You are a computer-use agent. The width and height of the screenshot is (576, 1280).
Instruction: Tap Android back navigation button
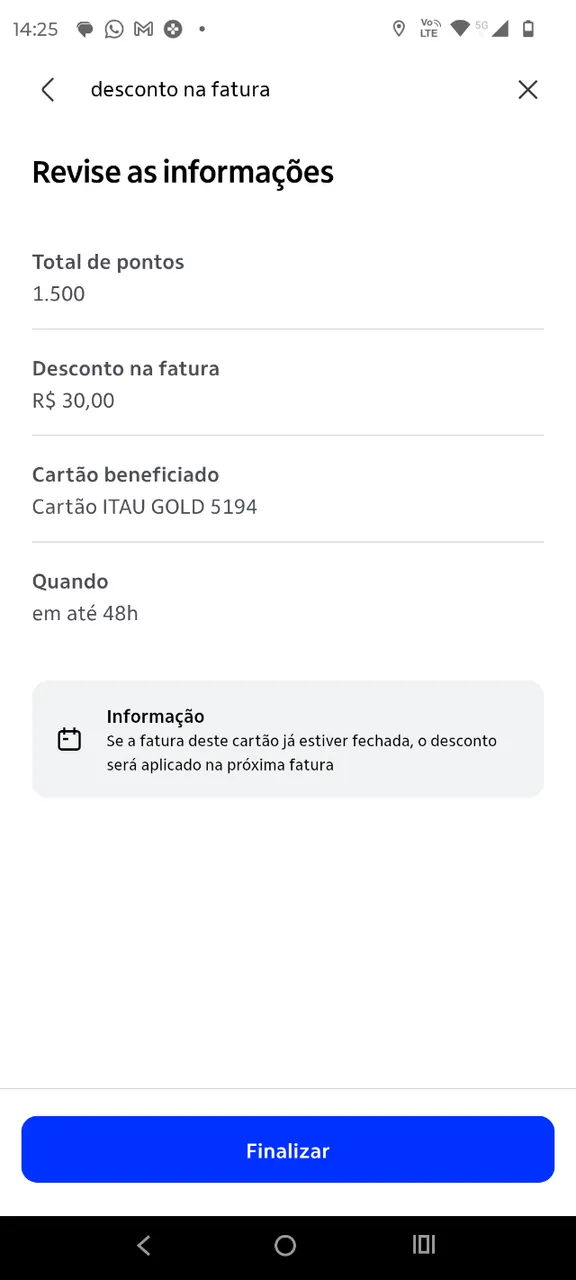click(144, 1245)
